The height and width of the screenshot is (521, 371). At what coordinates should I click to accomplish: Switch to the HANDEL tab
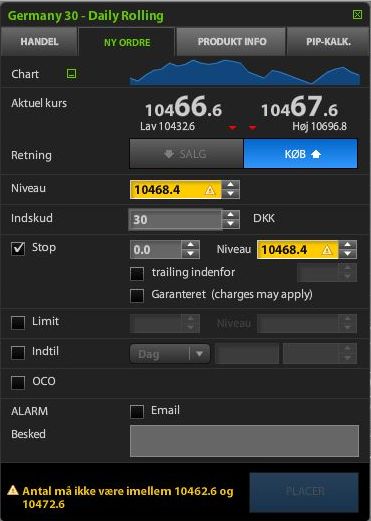tap(39, 42)
